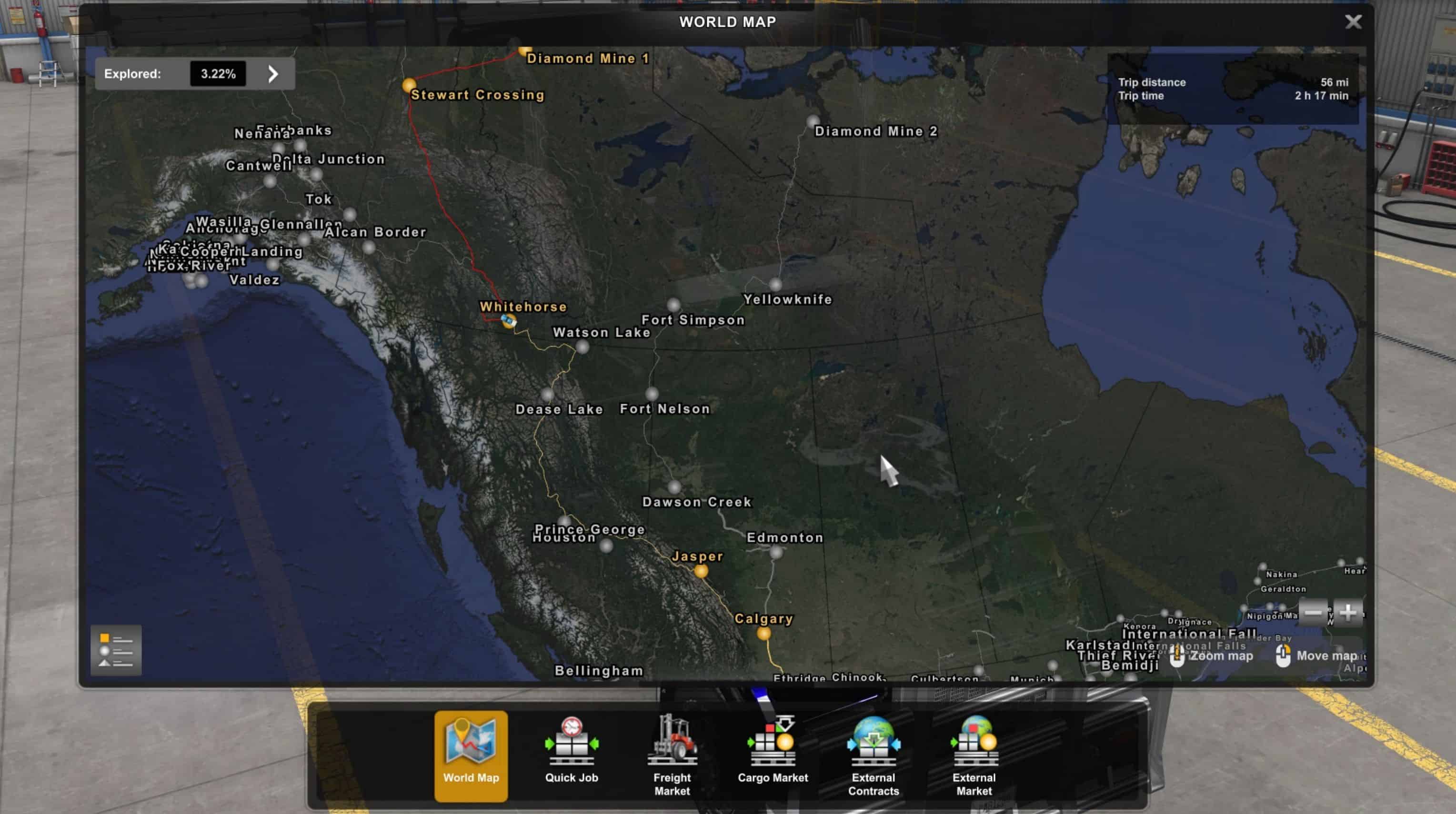1456x814 pixels.
Task: Click the Fort Nelson city marker
Action: (x=652, y=393)
